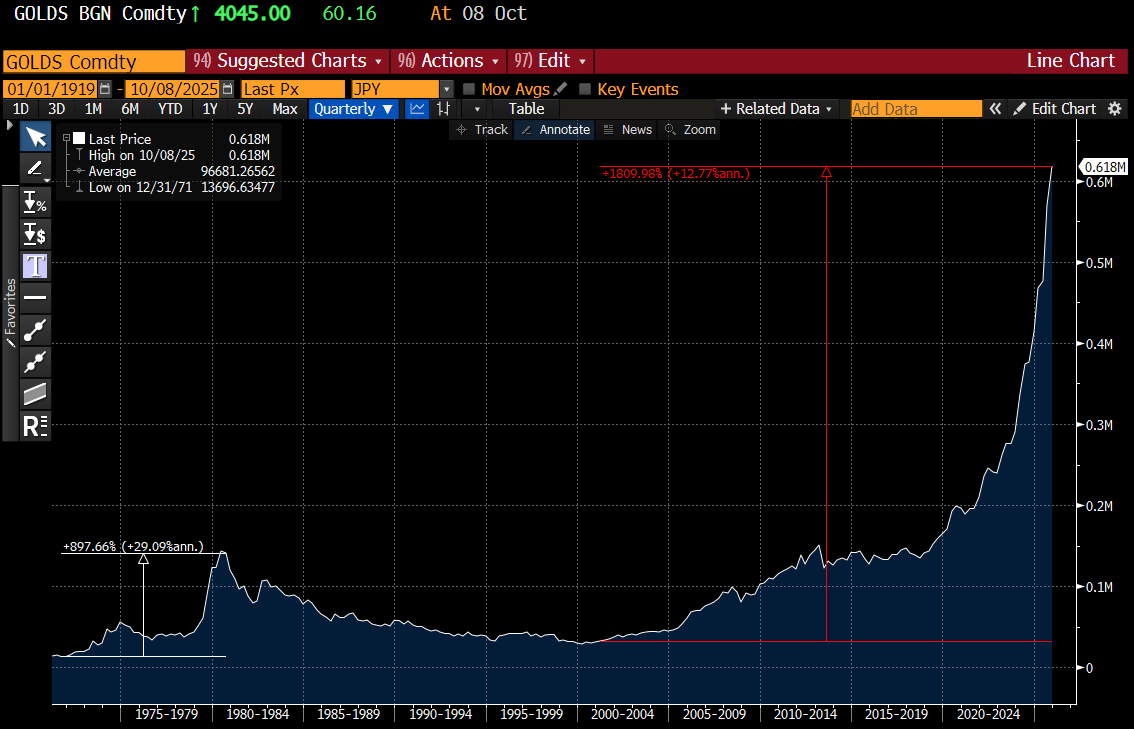Switch to line chart type icon
The image size is (1134, 729).
point(417,108)
